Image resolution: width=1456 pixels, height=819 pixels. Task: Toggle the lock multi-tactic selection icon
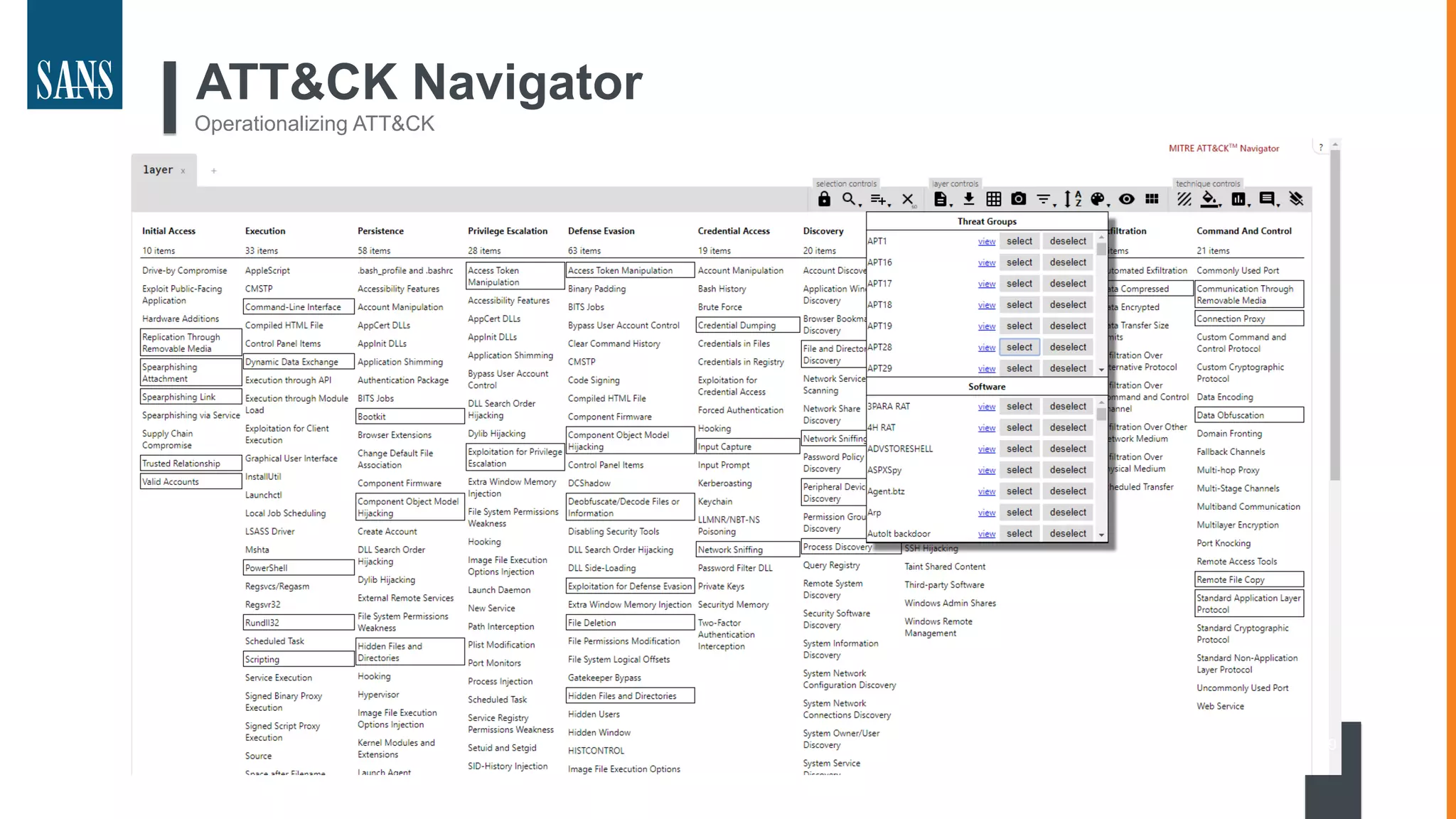coord(824,200)
